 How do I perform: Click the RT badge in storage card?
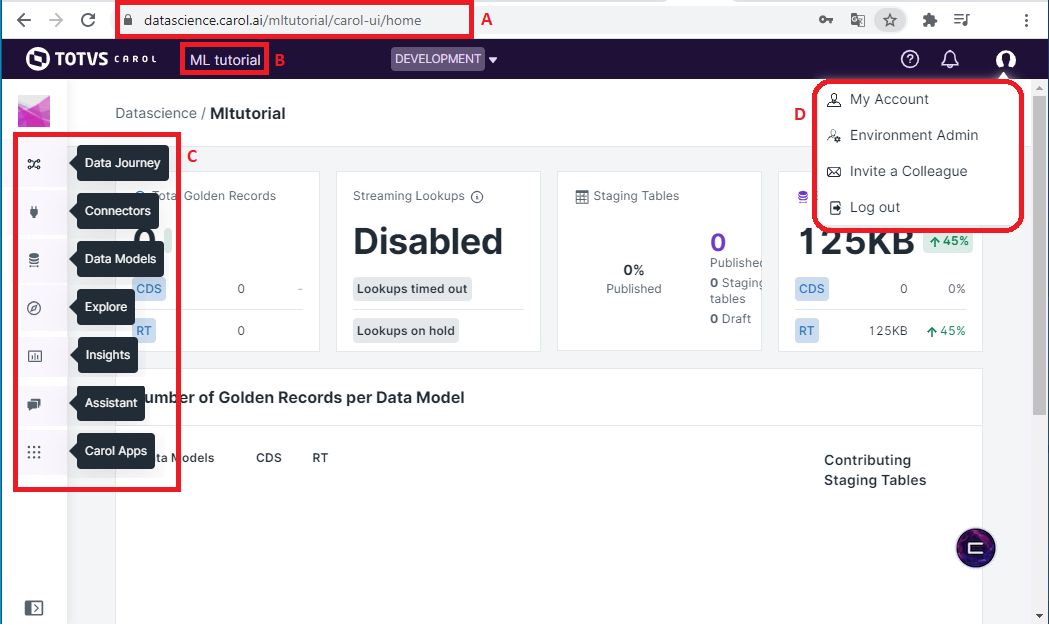coord(807,331)
